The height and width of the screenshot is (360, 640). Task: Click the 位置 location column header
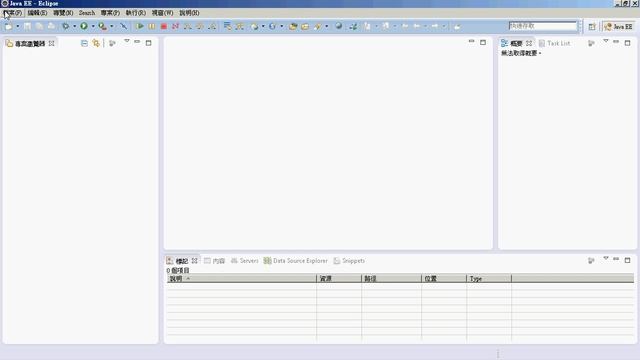444,278
